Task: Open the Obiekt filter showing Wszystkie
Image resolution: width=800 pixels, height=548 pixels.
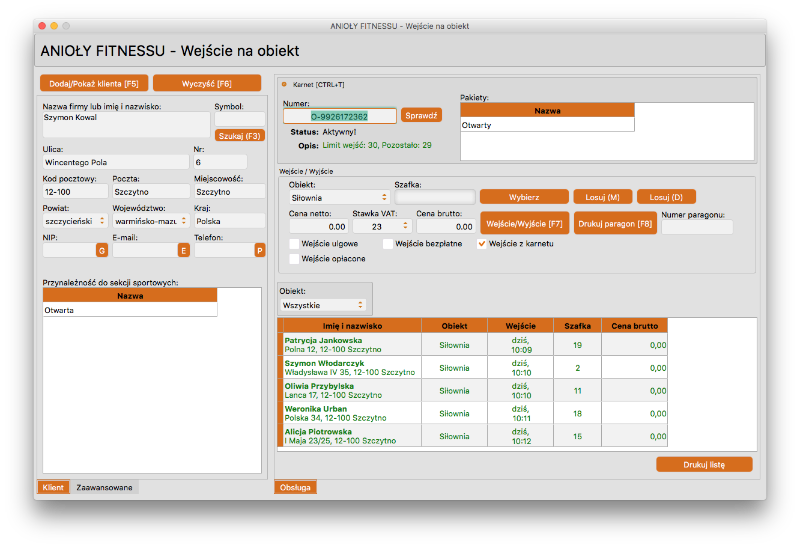Action: [x=324, y=304]
